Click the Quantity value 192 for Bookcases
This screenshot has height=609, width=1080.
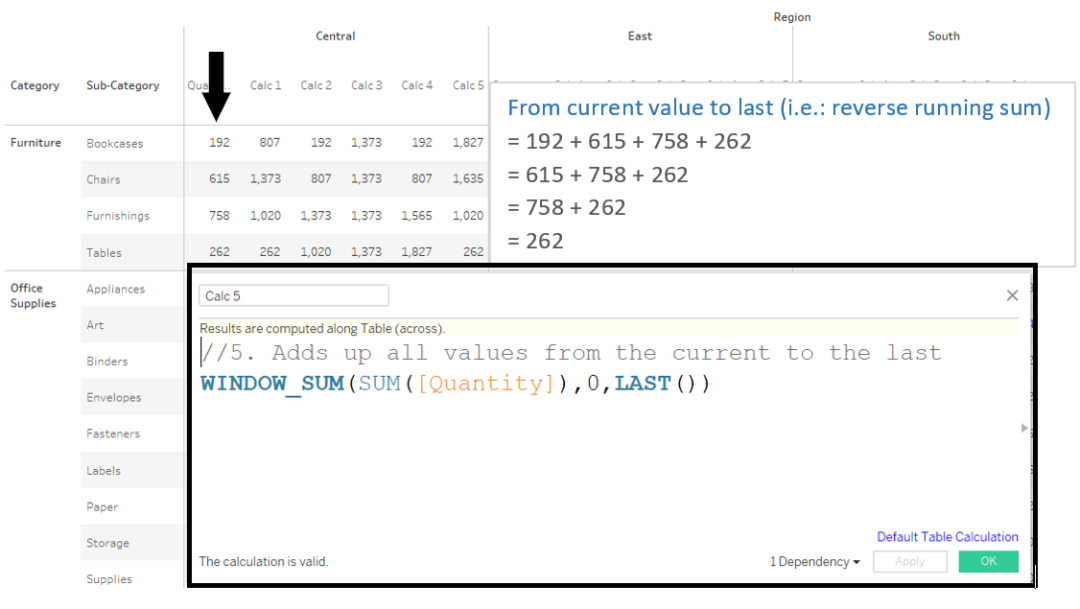click(219, 142)
